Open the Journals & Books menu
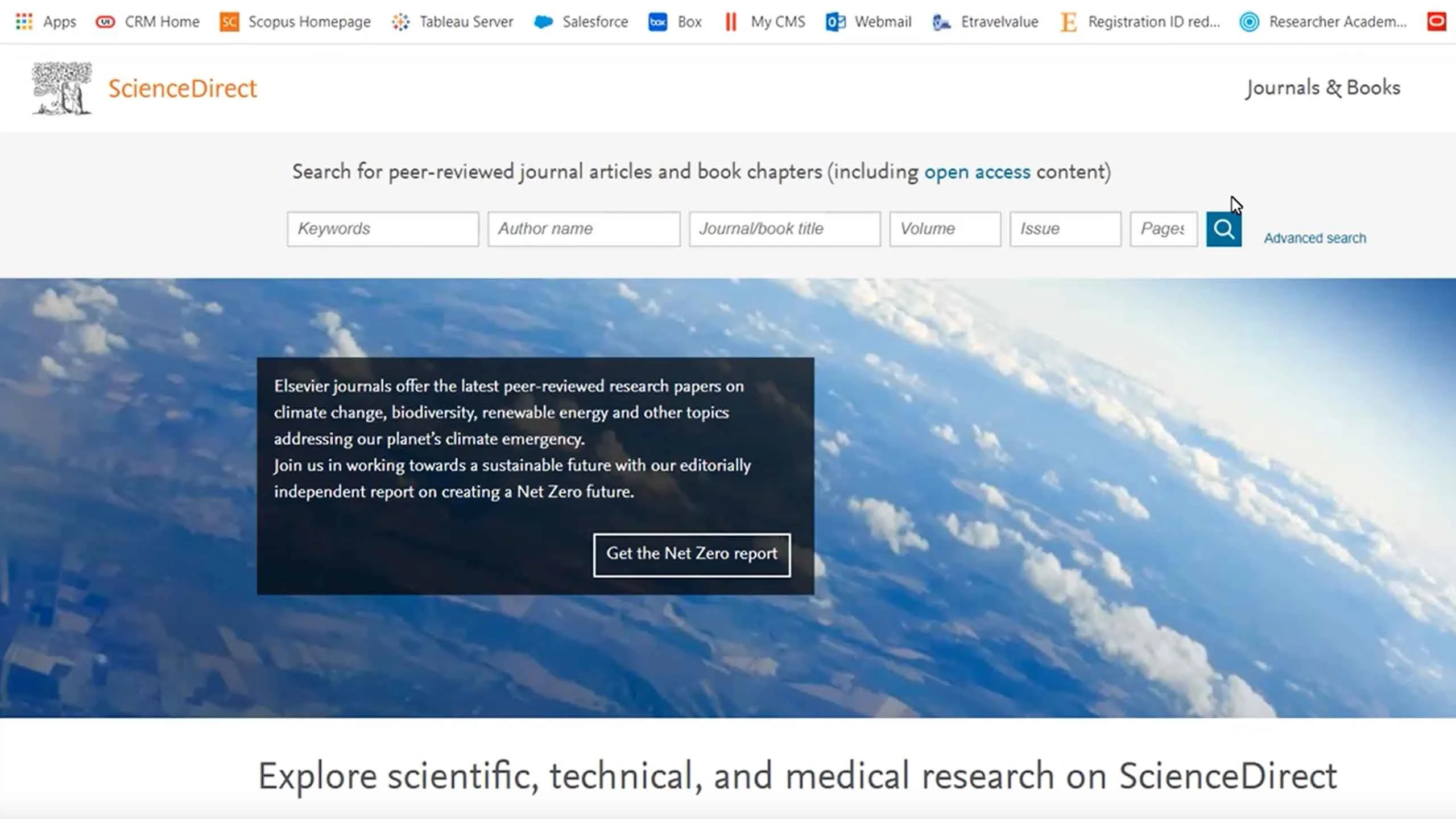The width and height of the screenshot is (1456, 819). [x=1321, y=88]
